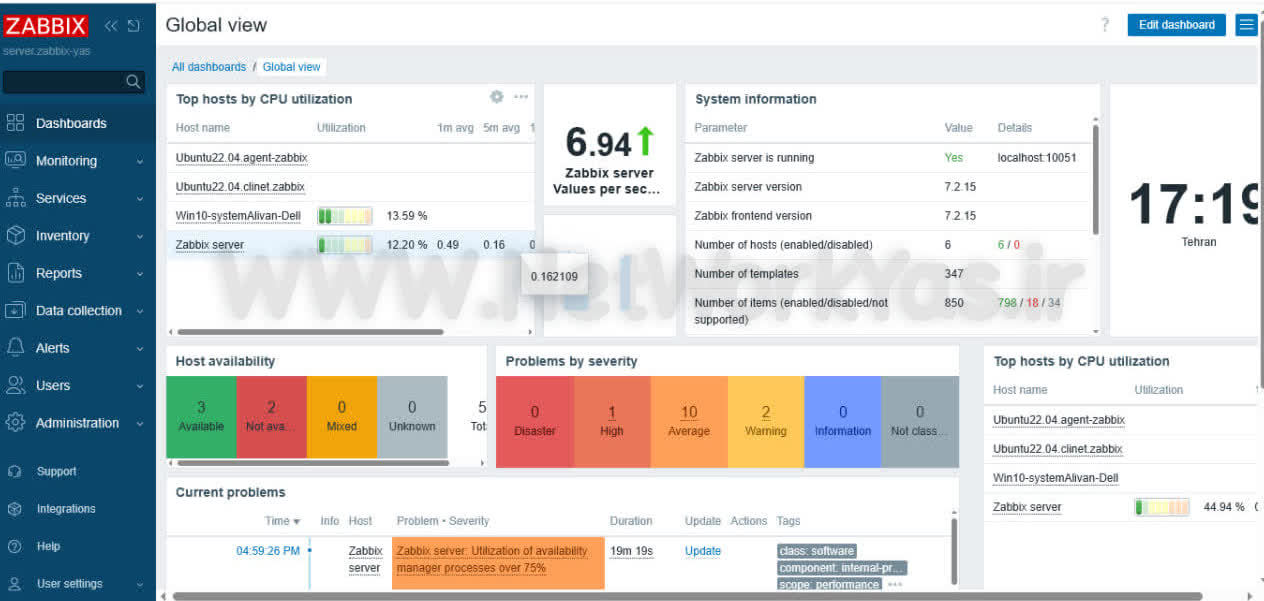1264x601 pixels.
Task: Click the Edit dashboard button
Action: (x=1176, y=25)
